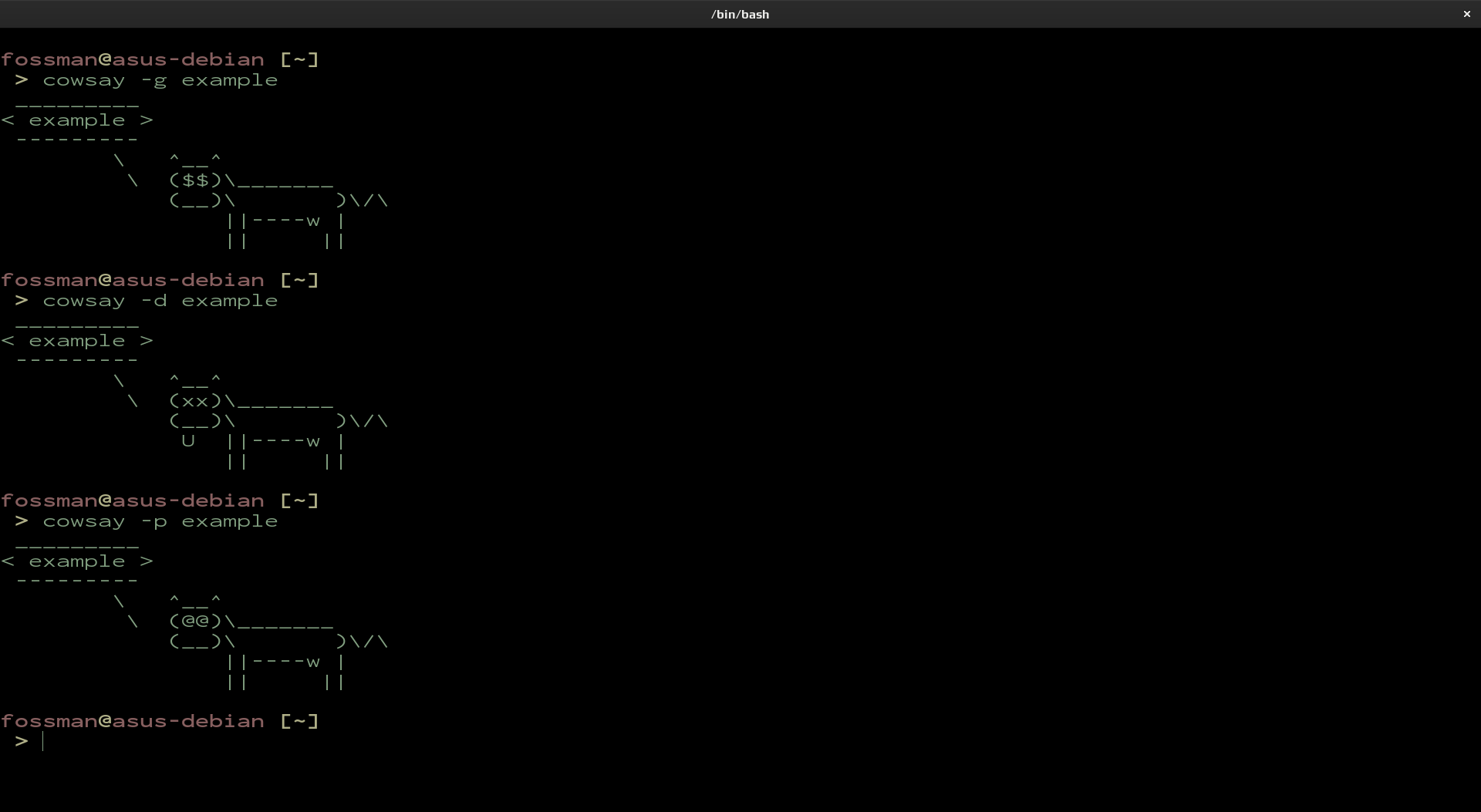Click the -d flag in the second command
1481x812 pixels.
pyautogui.click(x=153, y=301)
